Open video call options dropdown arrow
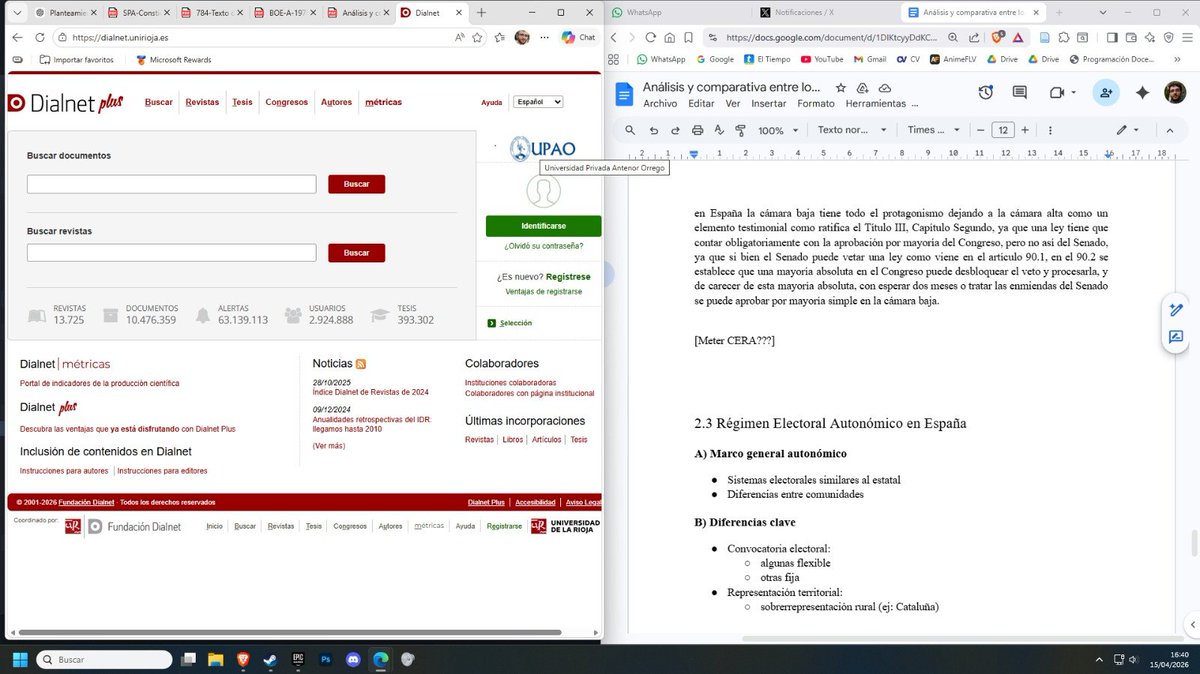 coord(1072,93)
